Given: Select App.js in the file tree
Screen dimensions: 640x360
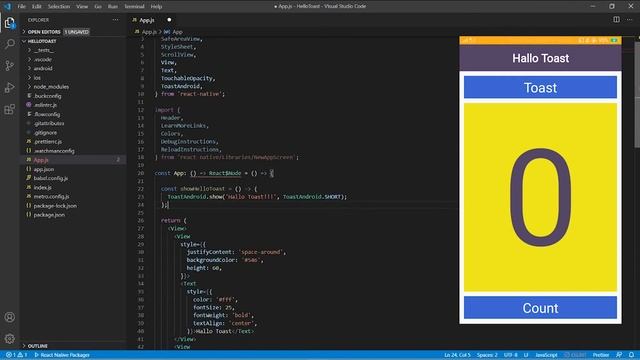Looking at the screenshot, I should [41, 160].
